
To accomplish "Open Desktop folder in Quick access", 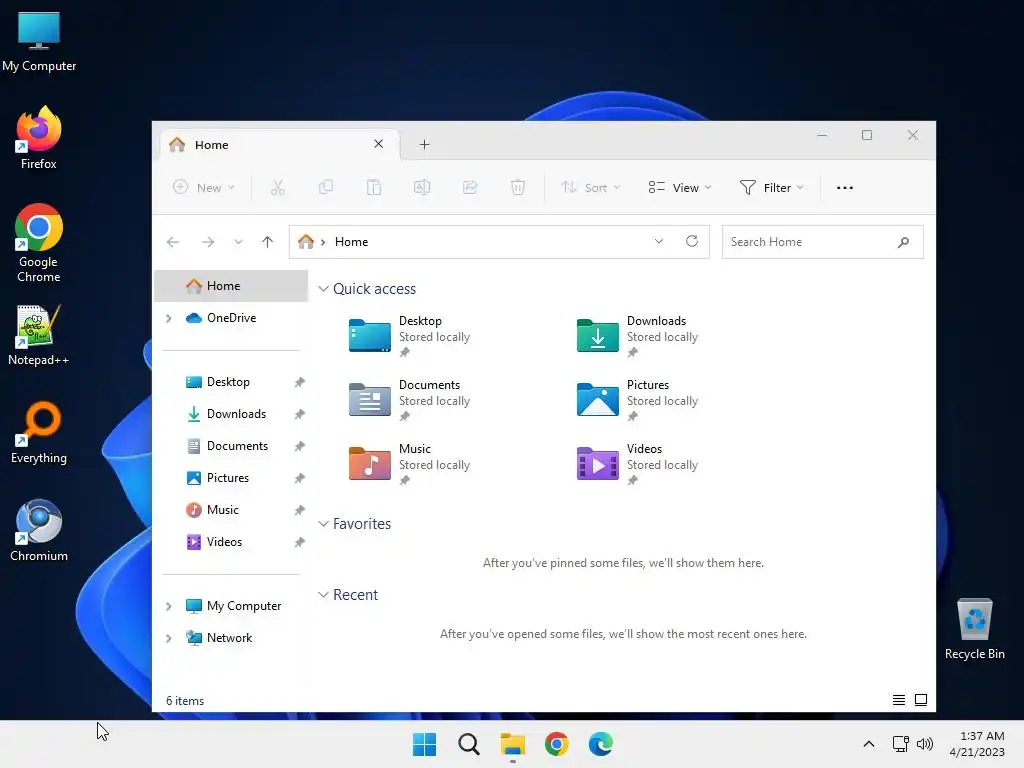I will (411, 336).
